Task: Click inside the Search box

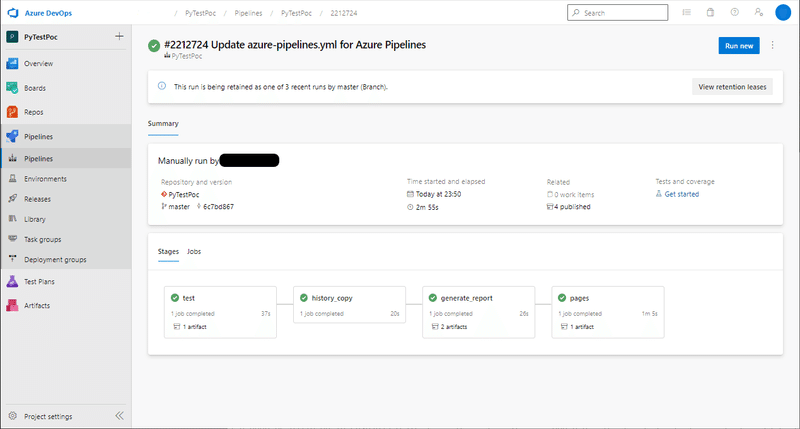Action: click(617, 13)
